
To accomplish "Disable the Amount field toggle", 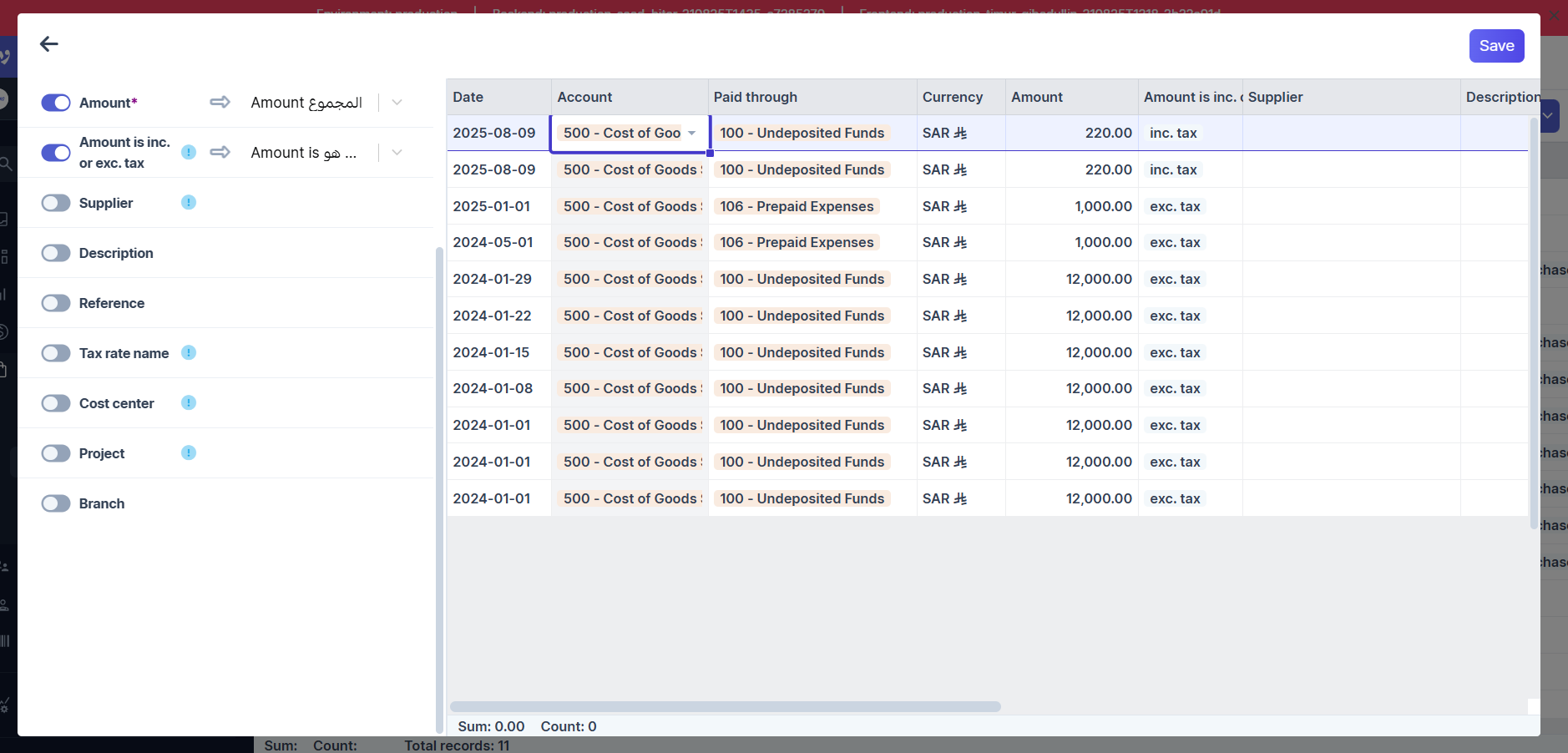I will [56, 103].
